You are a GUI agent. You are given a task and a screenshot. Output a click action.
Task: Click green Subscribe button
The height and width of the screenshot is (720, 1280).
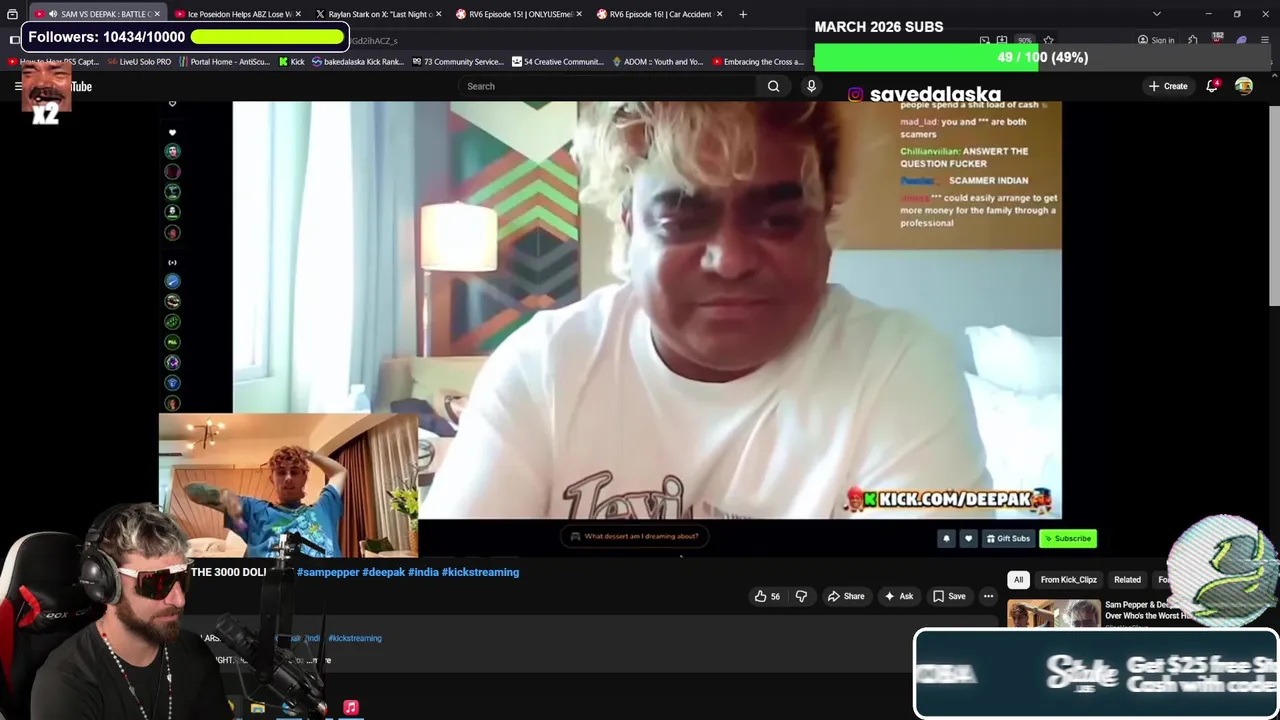coord(1068,538)
